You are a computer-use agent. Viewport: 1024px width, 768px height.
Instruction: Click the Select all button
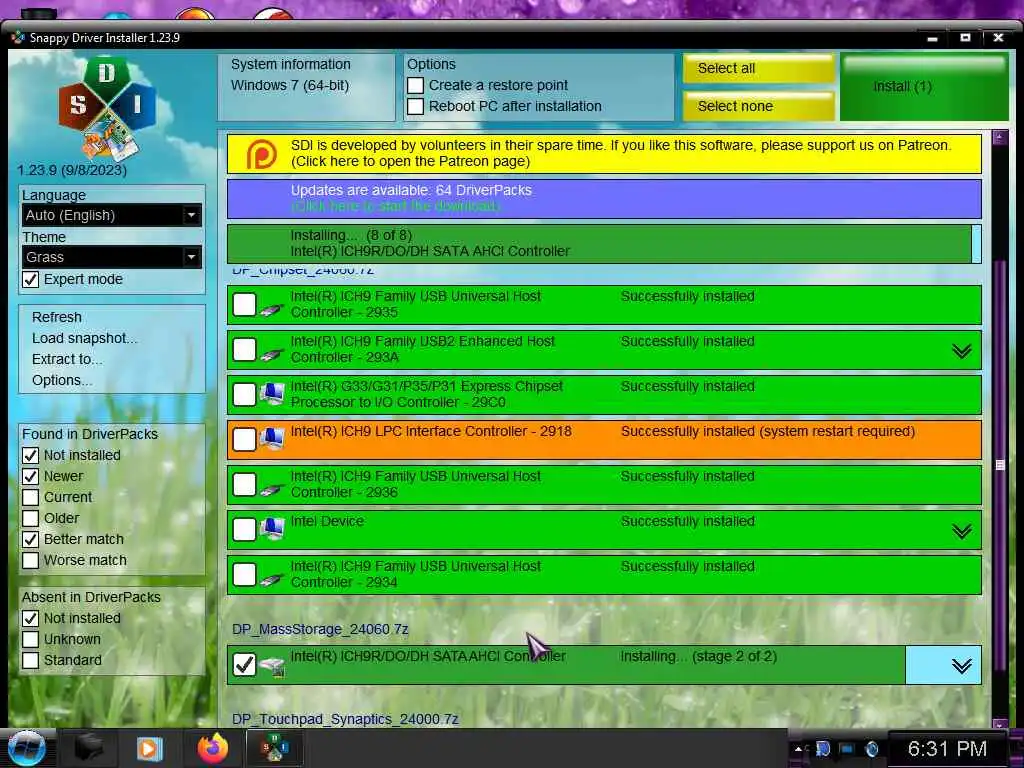pos(758,68)
